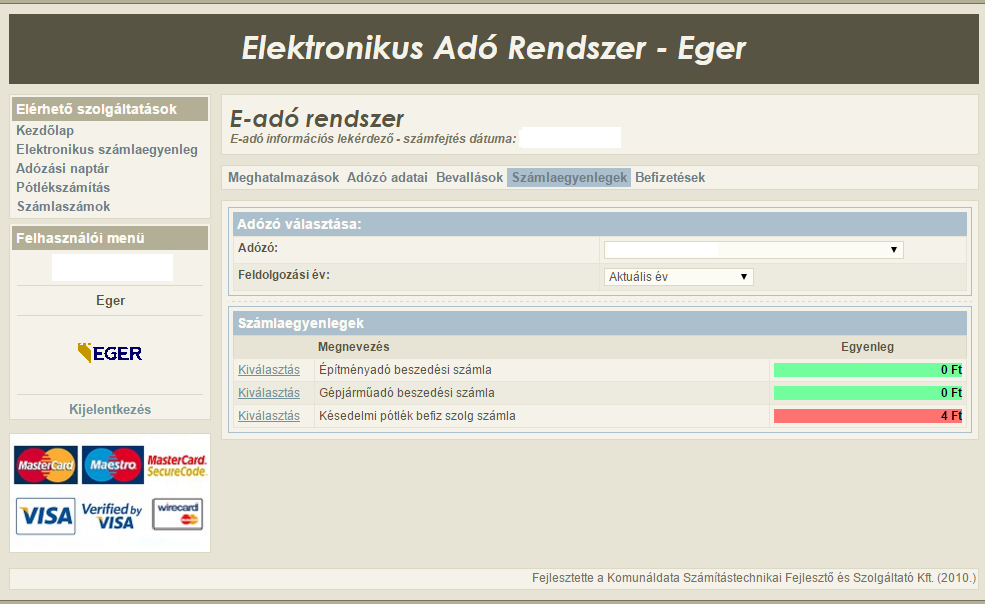Click Kiválasztás for Építményadó beszedési számla

(x=269, y=370)
